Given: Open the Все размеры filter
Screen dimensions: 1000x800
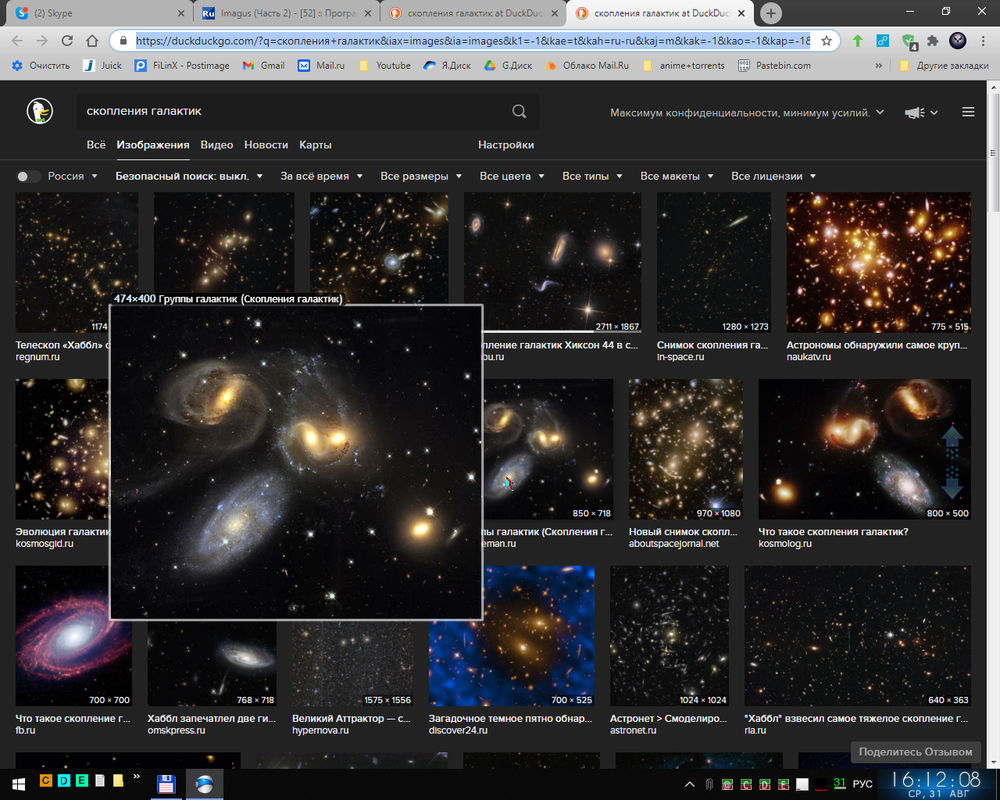Looking at the screenshot, I should tap(421, 176).
